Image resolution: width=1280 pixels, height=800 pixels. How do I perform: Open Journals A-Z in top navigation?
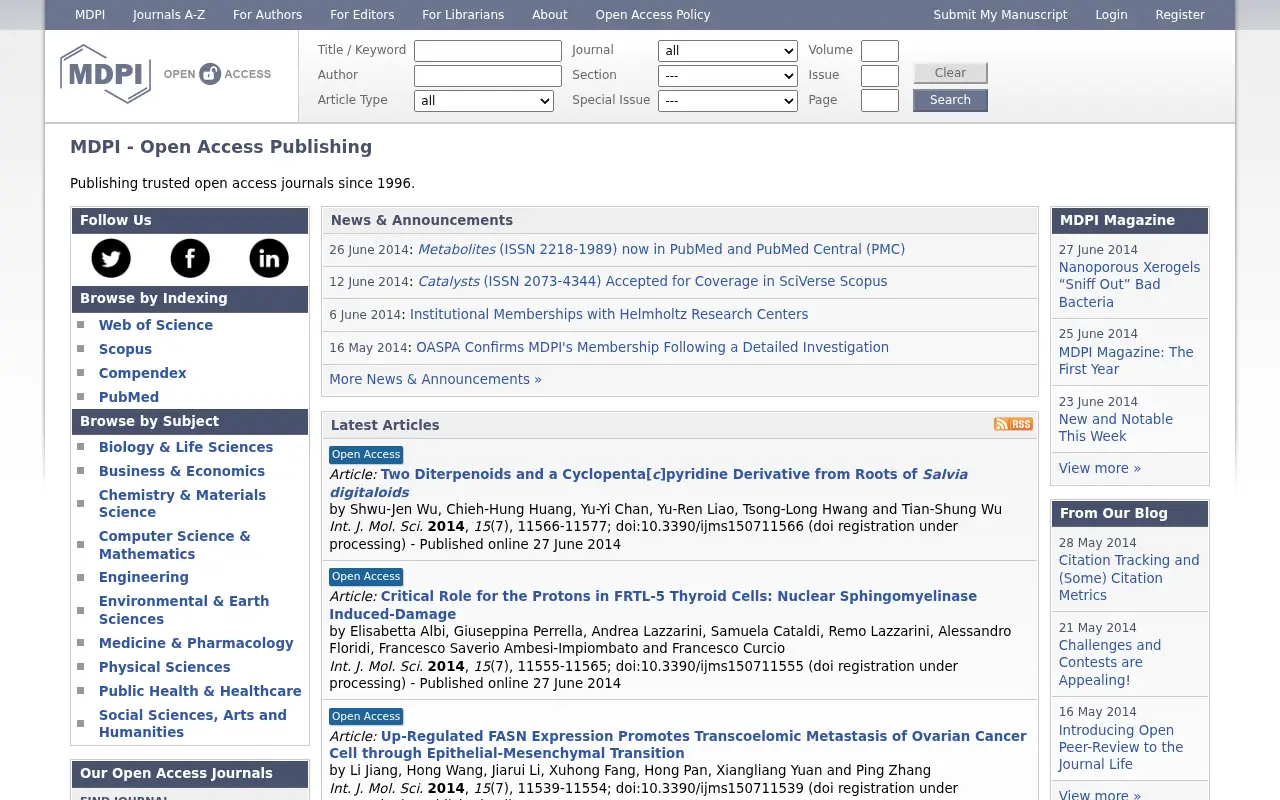pos(169,15)
